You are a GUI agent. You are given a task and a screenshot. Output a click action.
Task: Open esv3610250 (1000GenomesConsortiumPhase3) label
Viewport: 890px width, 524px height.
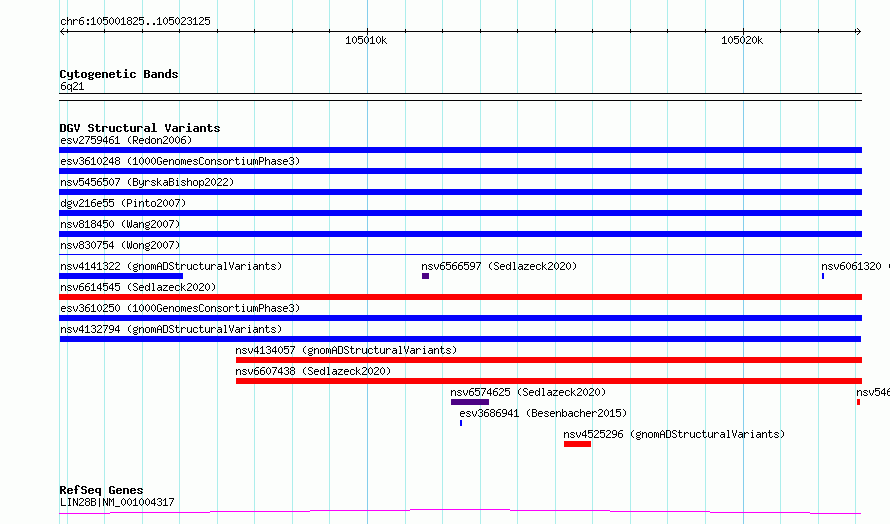(180, 308)
